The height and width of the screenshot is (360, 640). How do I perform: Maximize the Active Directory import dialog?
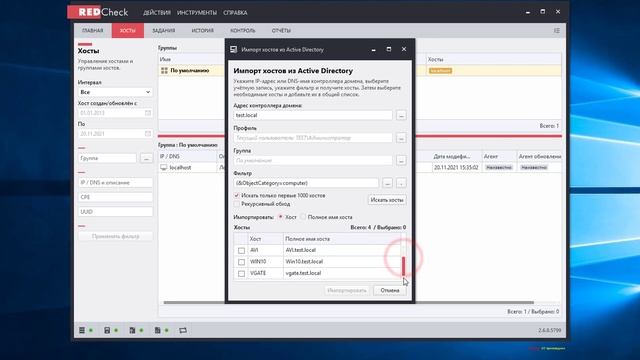click(389, 49)
